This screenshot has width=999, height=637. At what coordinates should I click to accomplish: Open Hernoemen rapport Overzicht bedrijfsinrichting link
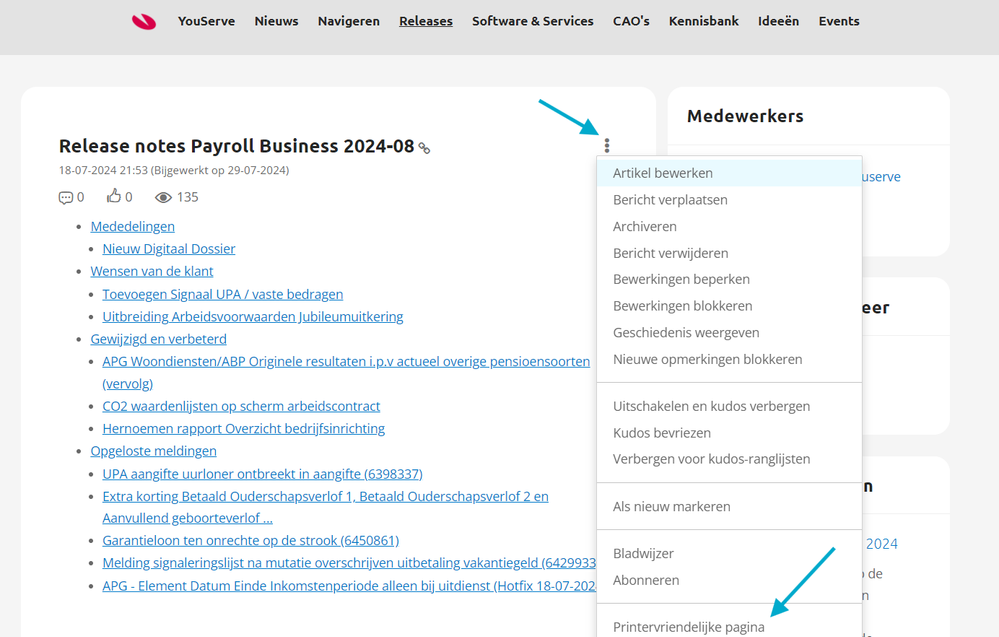(243, 429)
